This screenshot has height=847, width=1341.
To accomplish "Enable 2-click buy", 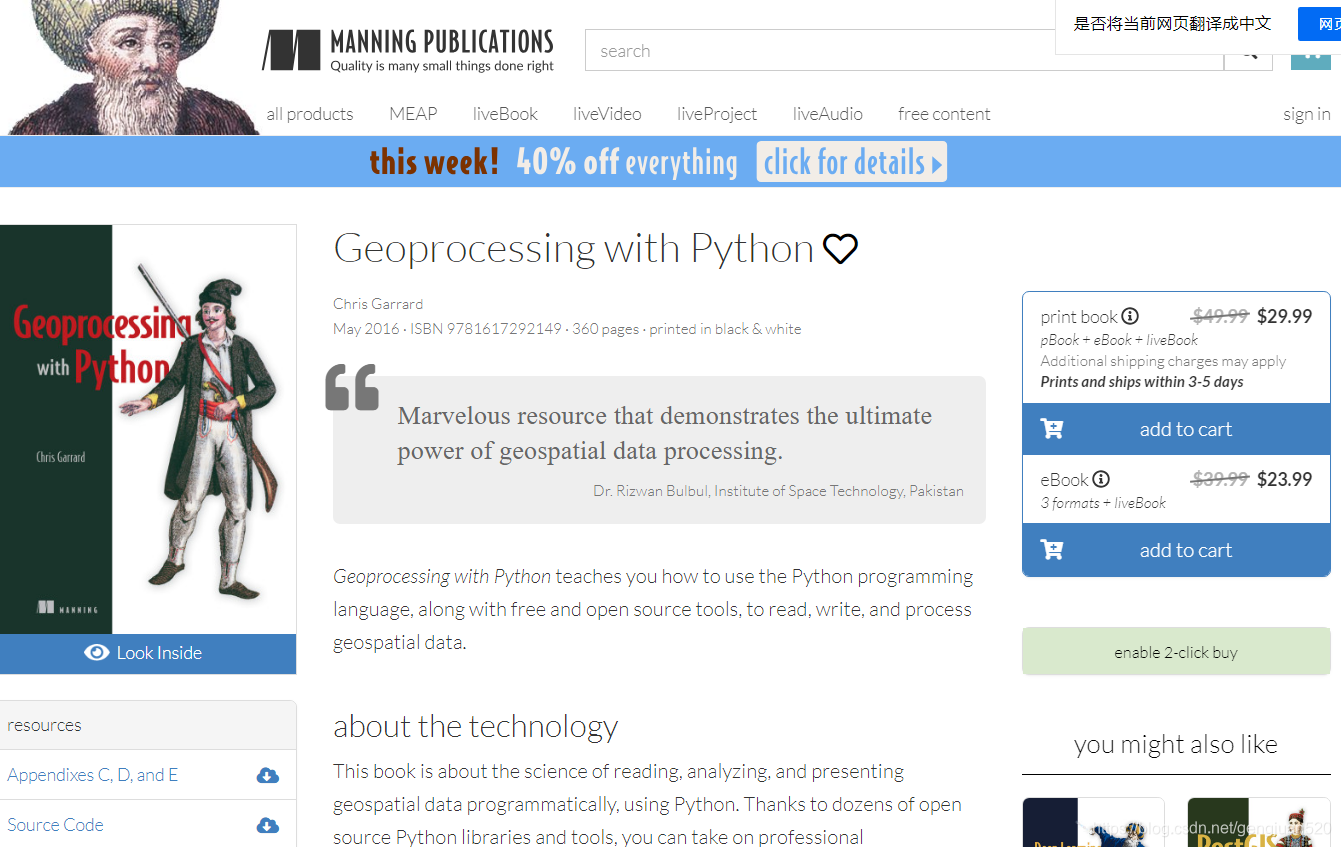I will (1176, 652).
